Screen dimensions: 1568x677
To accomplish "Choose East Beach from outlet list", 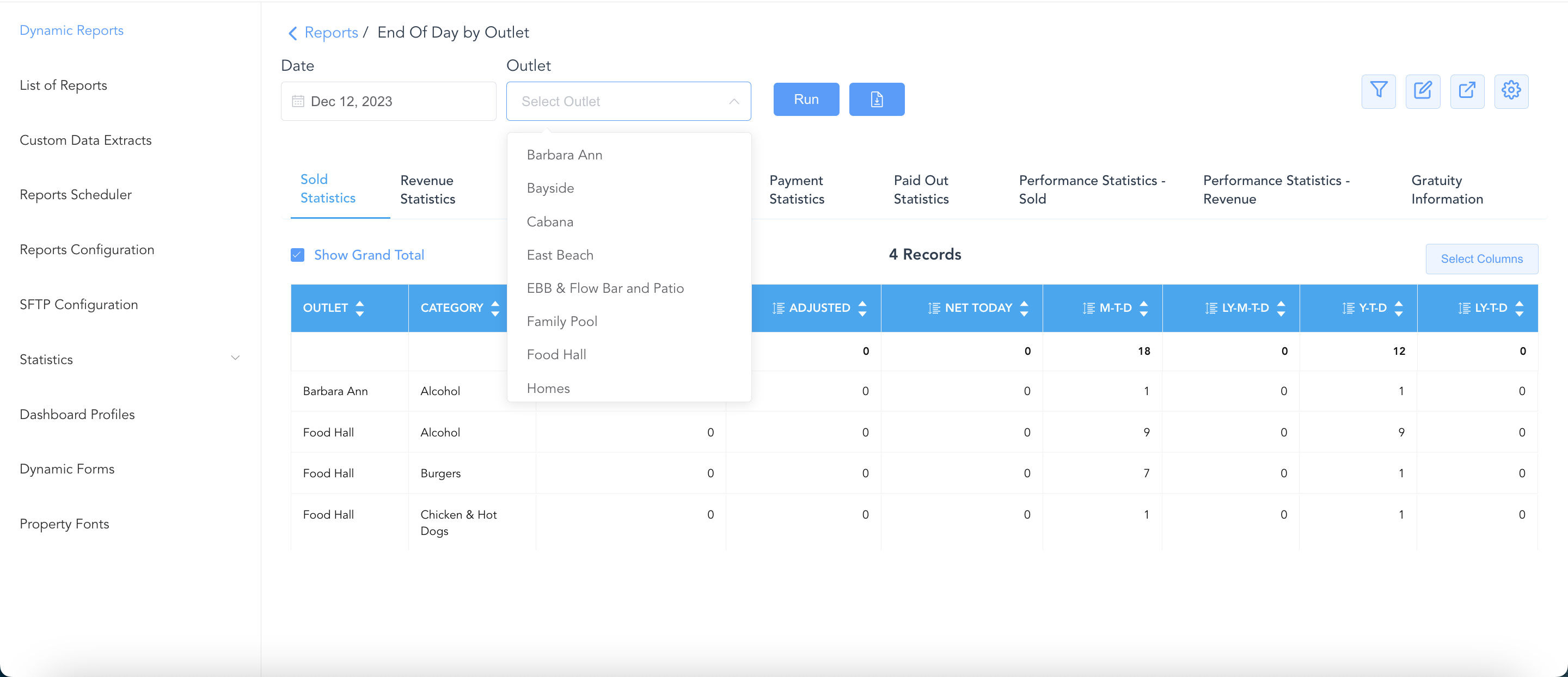I will click(x=559, y=255).
